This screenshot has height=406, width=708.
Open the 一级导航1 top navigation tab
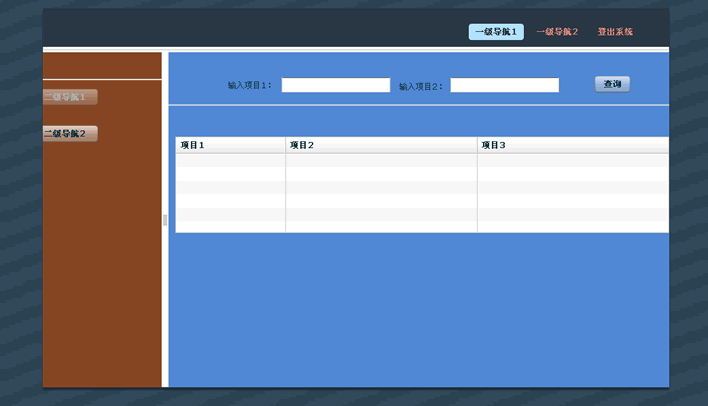pyautogui.click(x=496, y=32)
